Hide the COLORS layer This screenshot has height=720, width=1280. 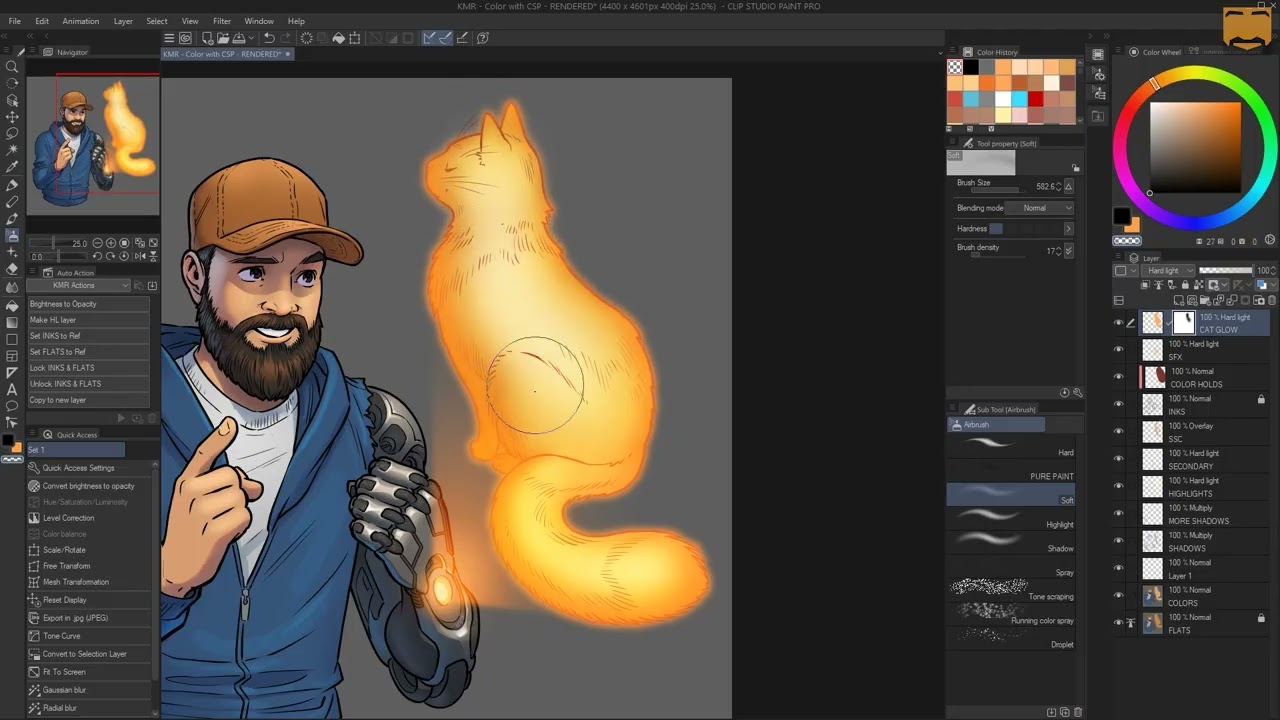coord(1118,595)
